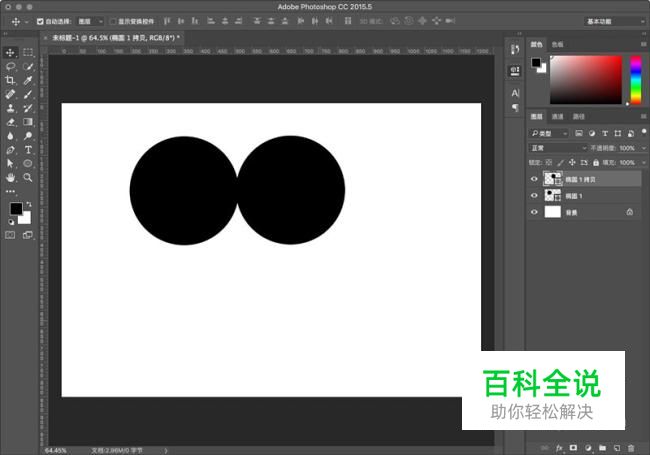Filter layers by pixel layers
The image size is (650, 455).
click(x=579, y=133)
